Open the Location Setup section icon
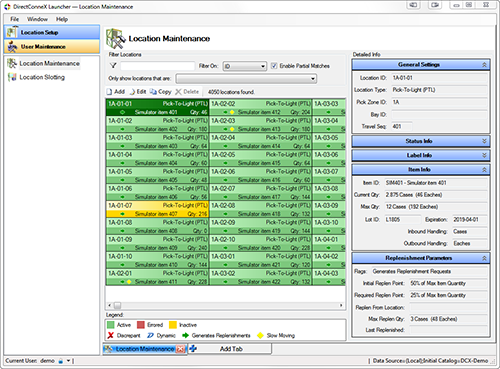Viewport: 500px width, 369px height. coord(11,32)
